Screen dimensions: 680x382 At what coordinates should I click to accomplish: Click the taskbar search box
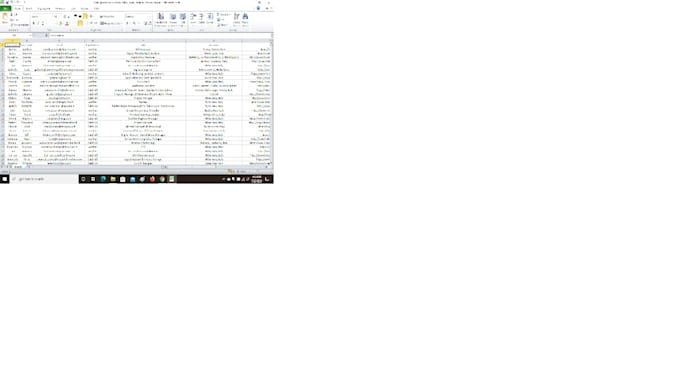tap(44, 179)
